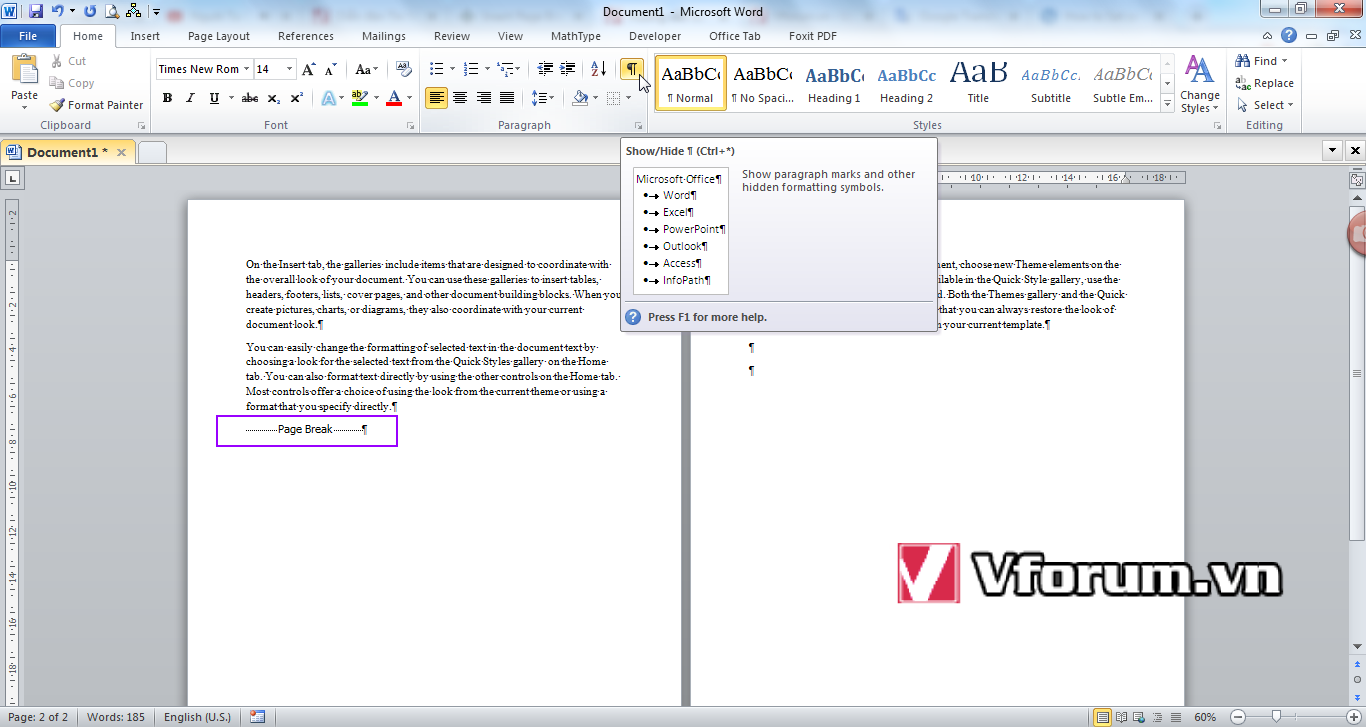Click the macro recording icon in status bar
The width and height of the screenshot is (1366, 727).
click(x=257, y=717)
